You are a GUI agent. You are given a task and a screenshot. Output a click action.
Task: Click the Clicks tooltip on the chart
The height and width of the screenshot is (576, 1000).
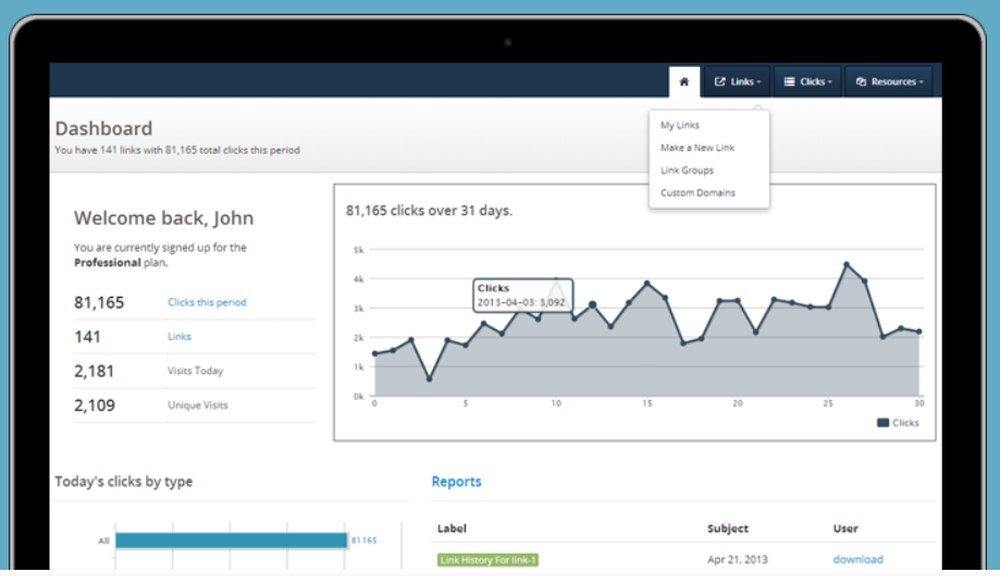pos(523,295)
